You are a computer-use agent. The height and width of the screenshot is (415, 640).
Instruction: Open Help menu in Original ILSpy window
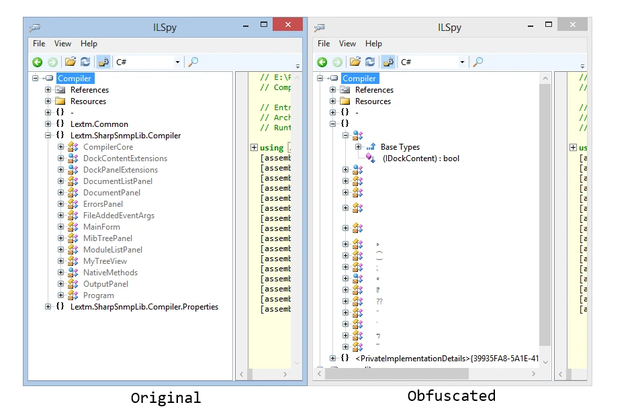pos(89,44)
